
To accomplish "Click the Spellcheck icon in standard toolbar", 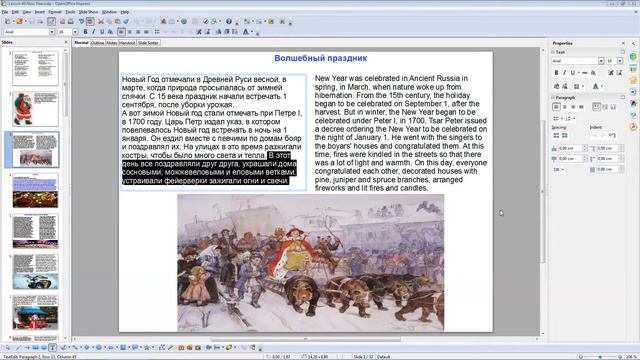I will click(x=81, y=21).
